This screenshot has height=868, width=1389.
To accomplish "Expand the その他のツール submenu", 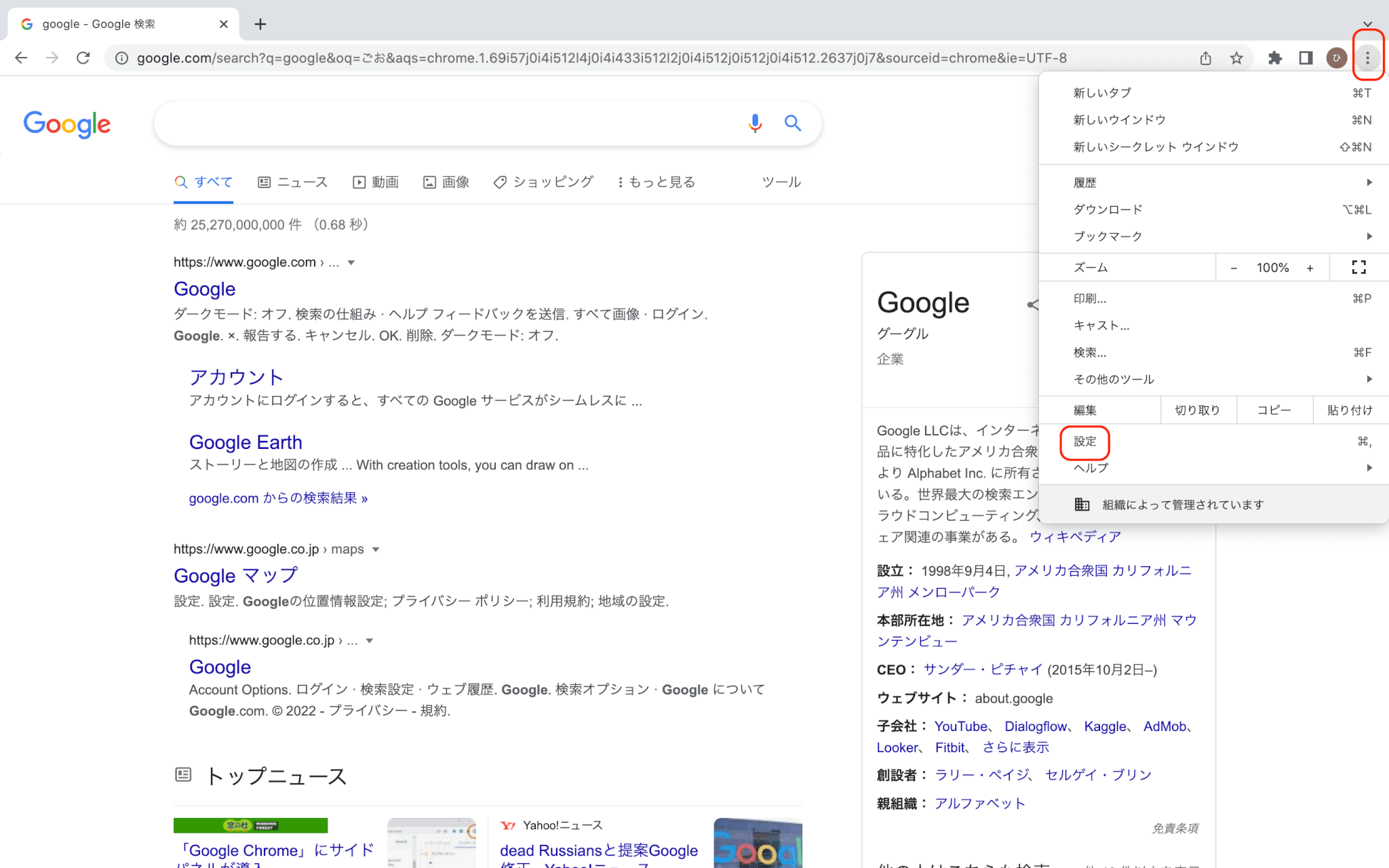I will click(x=1214, y=379).
